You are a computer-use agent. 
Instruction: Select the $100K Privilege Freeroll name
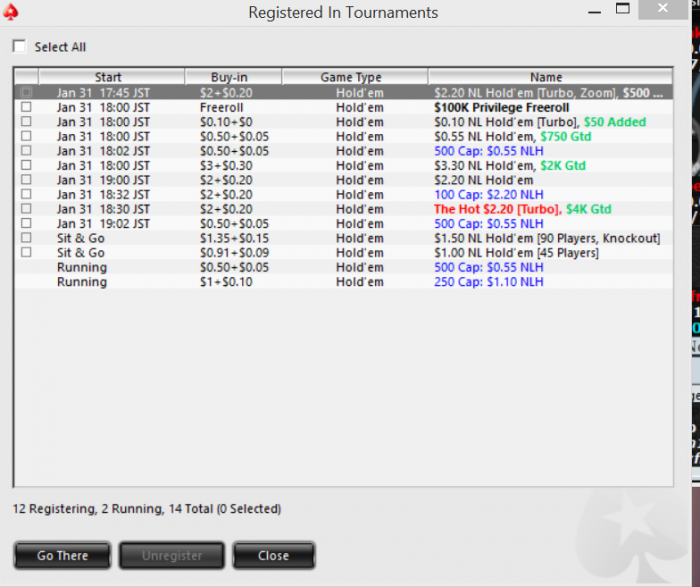coord(501,108)
